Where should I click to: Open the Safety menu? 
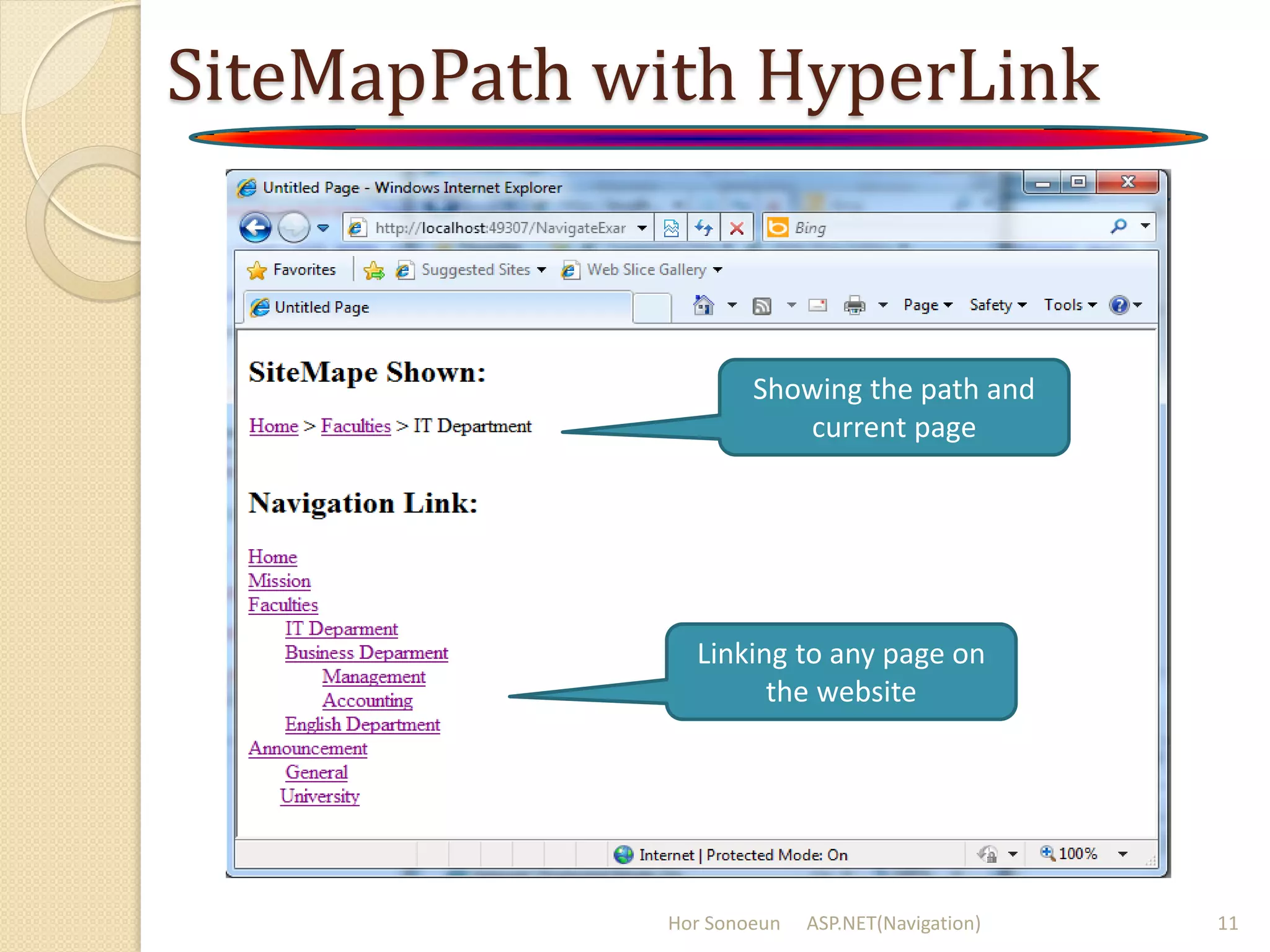click(x=998, y=305)
